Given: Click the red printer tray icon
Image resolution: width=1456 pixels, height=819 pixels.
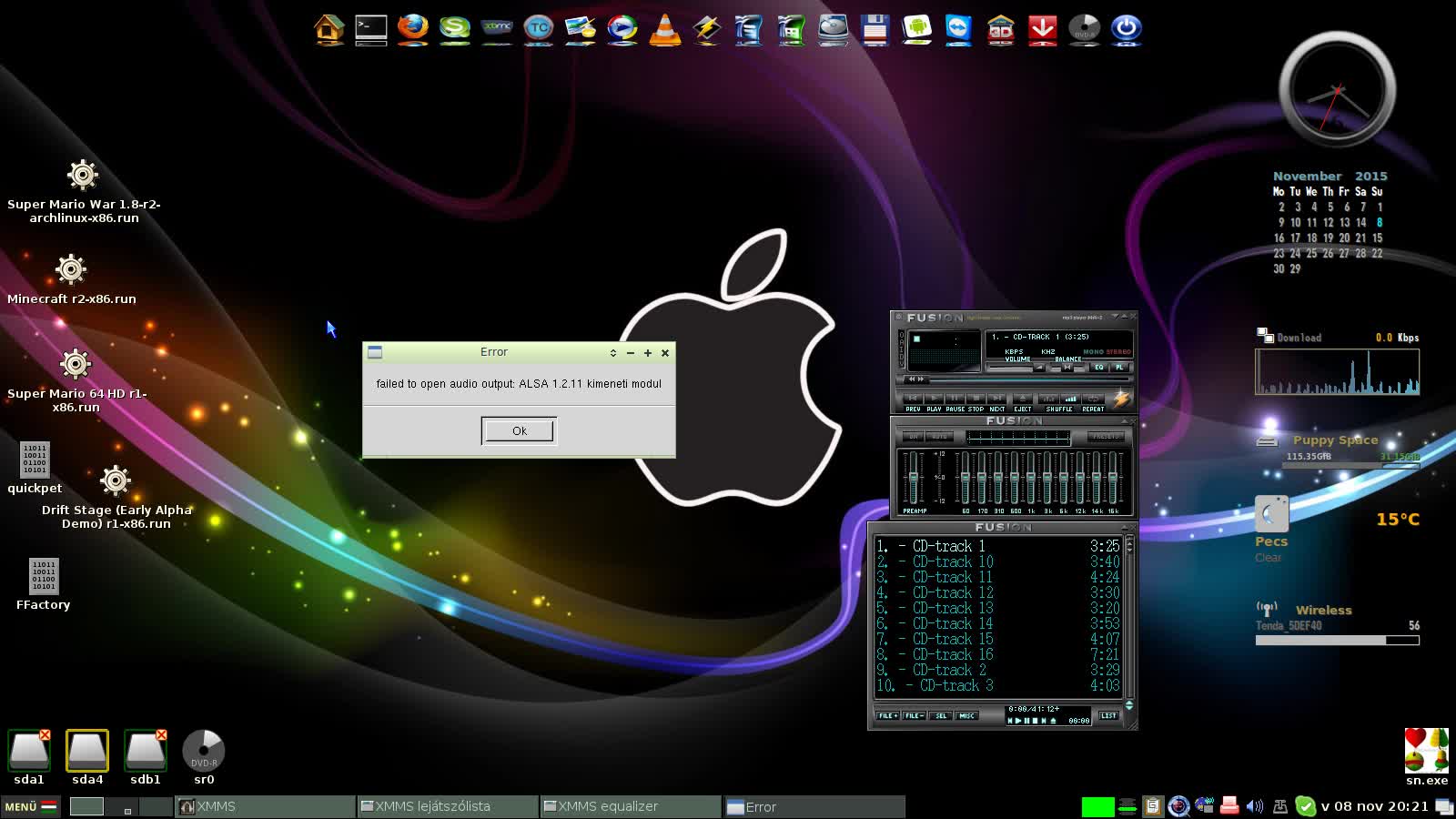Looking at the screenshot, I should [x=1229, y=806].
